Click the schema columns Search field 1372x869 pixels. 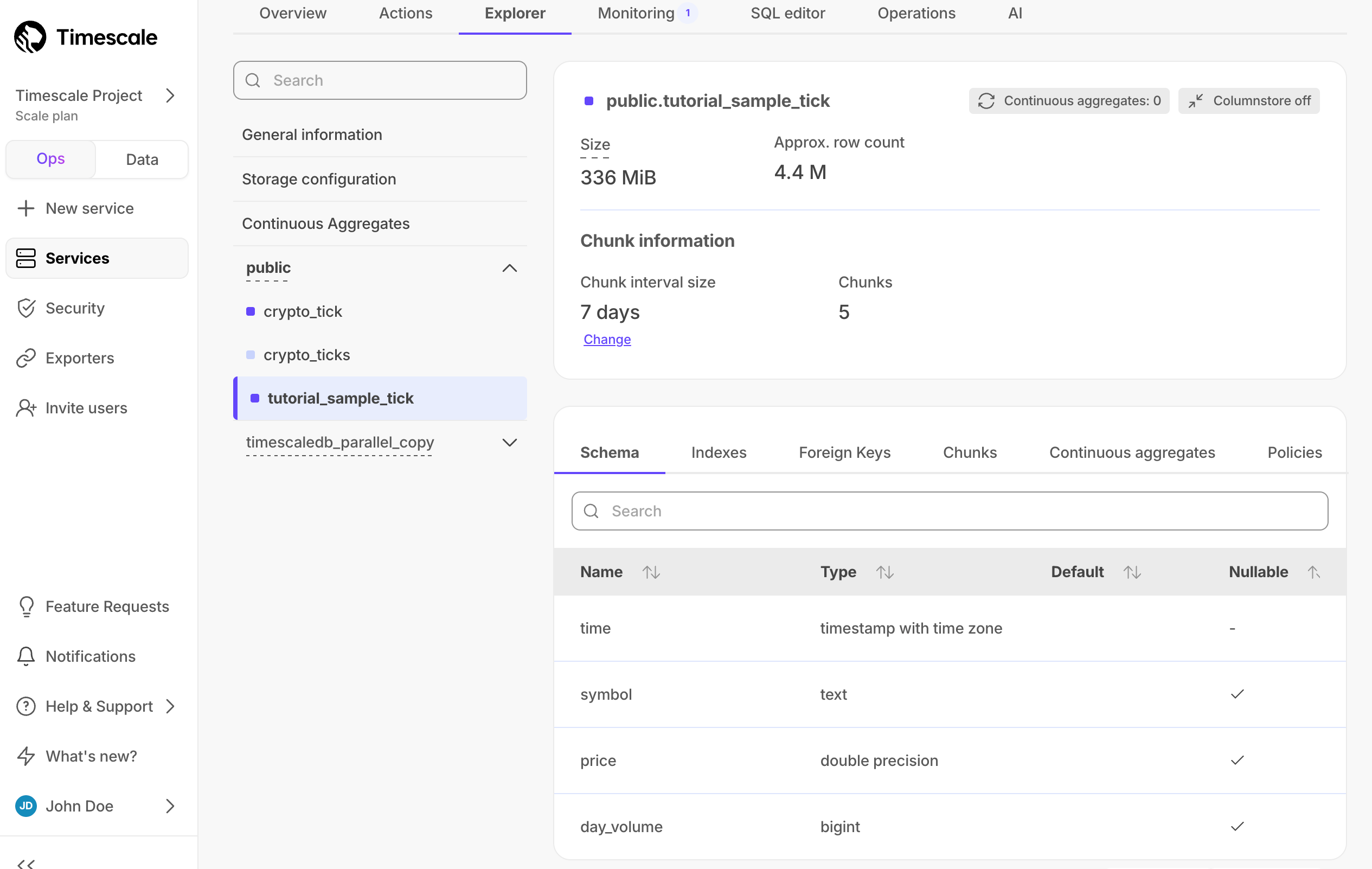coord(950,511)
